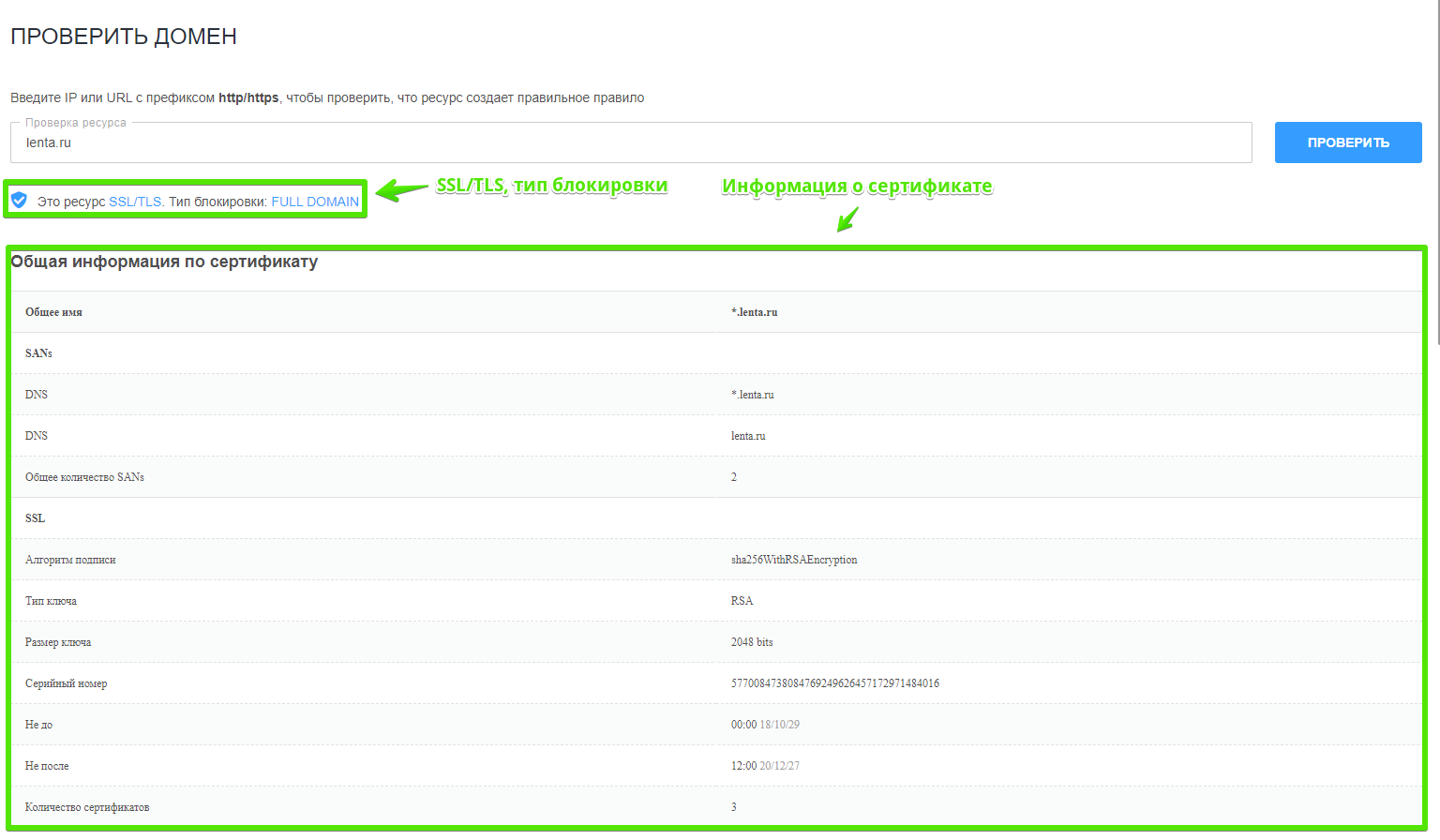Screen dimensions: 1440x840
Task: Click the Общее количество SANs row label
Action: tap(84, 477)
